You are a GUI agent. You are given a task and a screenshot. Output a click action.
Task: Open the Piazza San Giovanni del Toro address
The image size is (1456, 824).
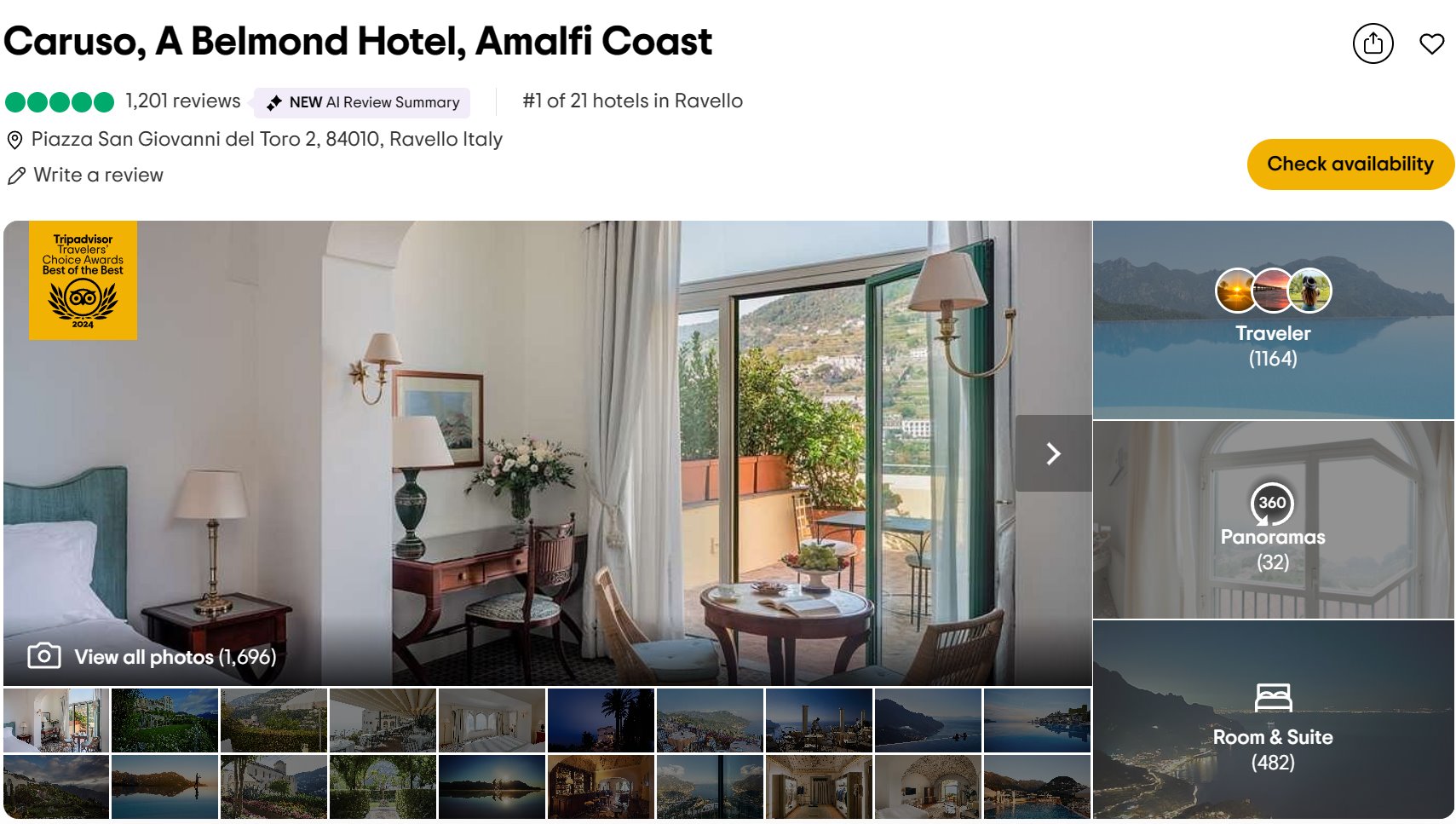pyautogui.click(x=267, y=139)
